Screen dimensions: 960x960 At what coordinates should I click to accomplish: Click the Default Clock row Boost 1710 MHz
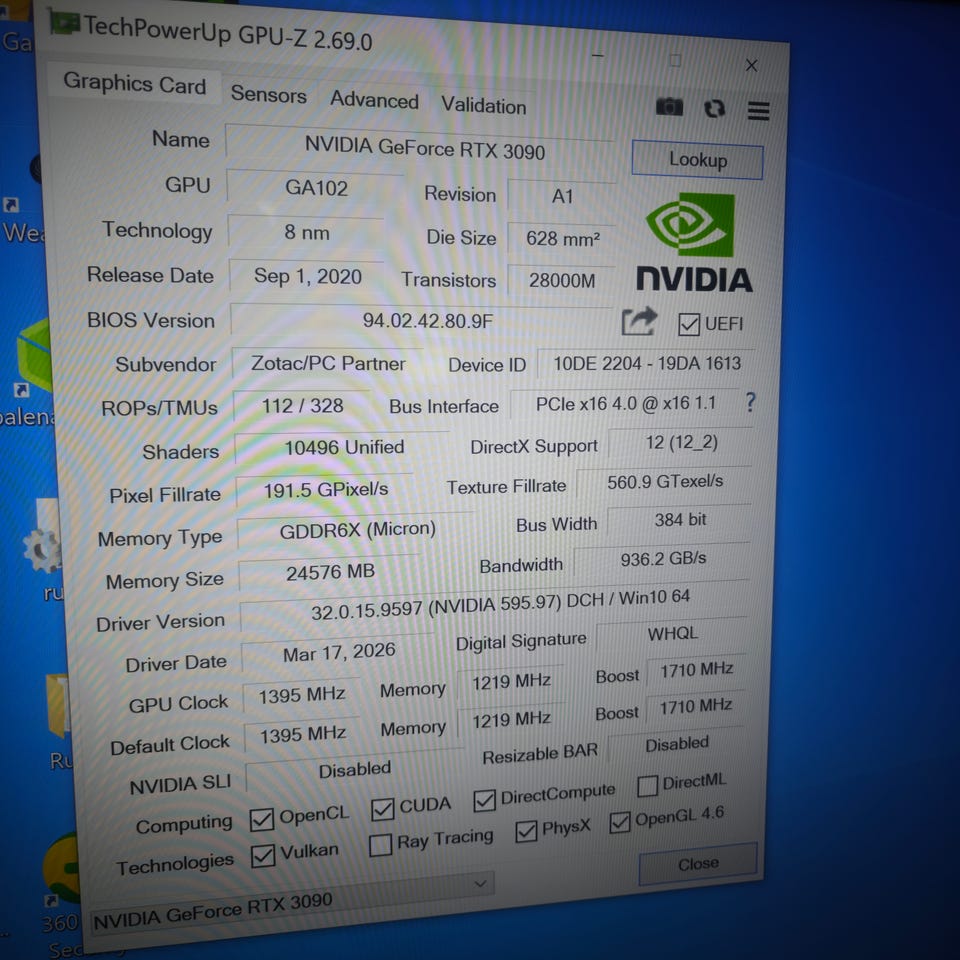click(x=695, y=707)
